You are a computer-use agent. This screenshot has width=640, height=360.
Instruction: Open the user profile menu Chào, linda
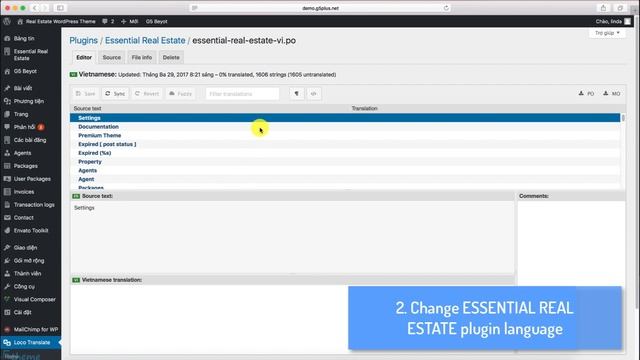612,21
